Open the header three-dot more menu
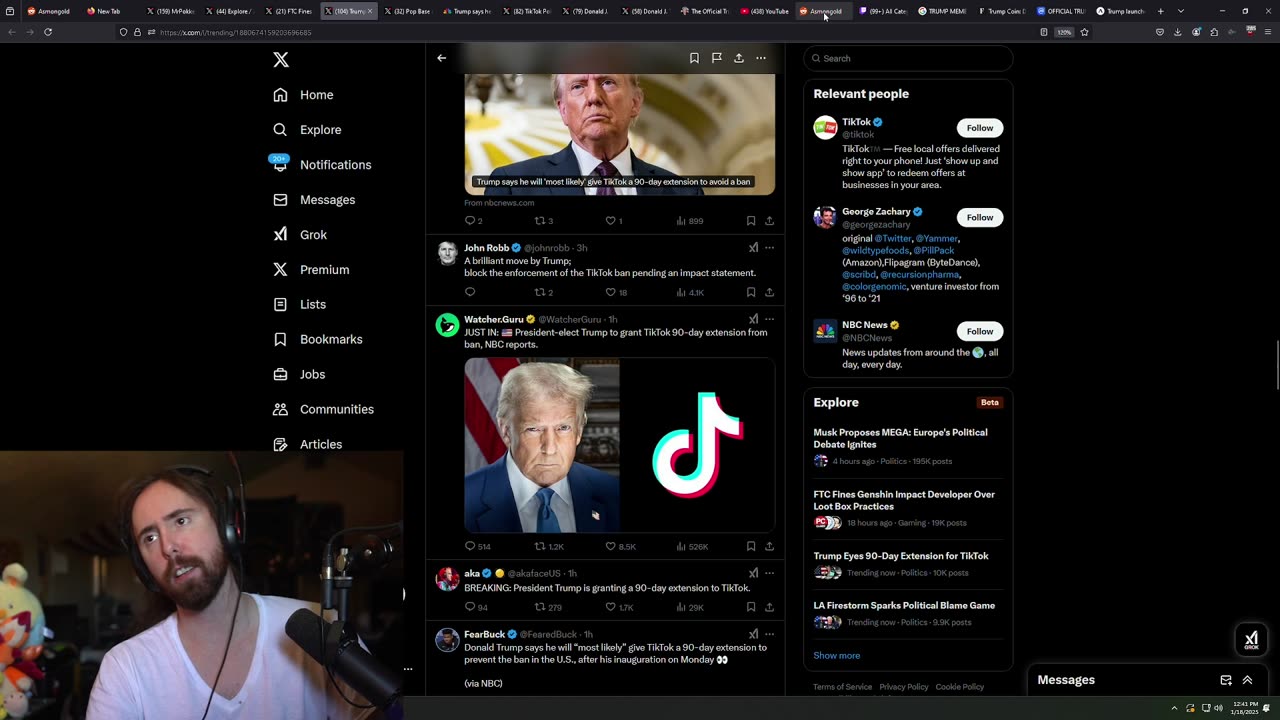This screenshot has width=1280, height=720. point(761,58)
